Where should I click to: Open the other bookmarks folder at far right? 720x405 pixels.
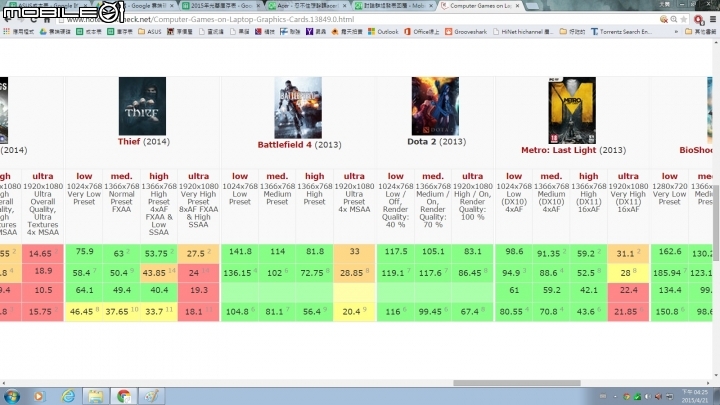point(701,32)
